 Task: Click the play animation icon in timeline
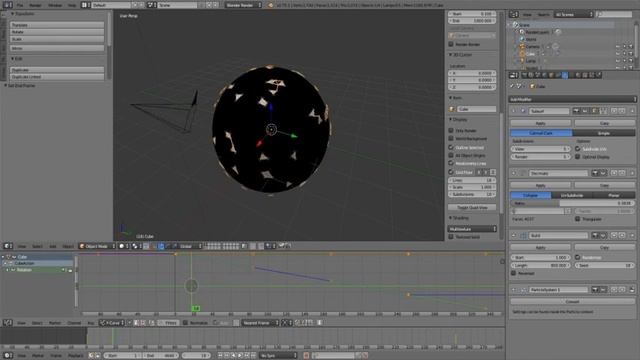click(240, 356)
